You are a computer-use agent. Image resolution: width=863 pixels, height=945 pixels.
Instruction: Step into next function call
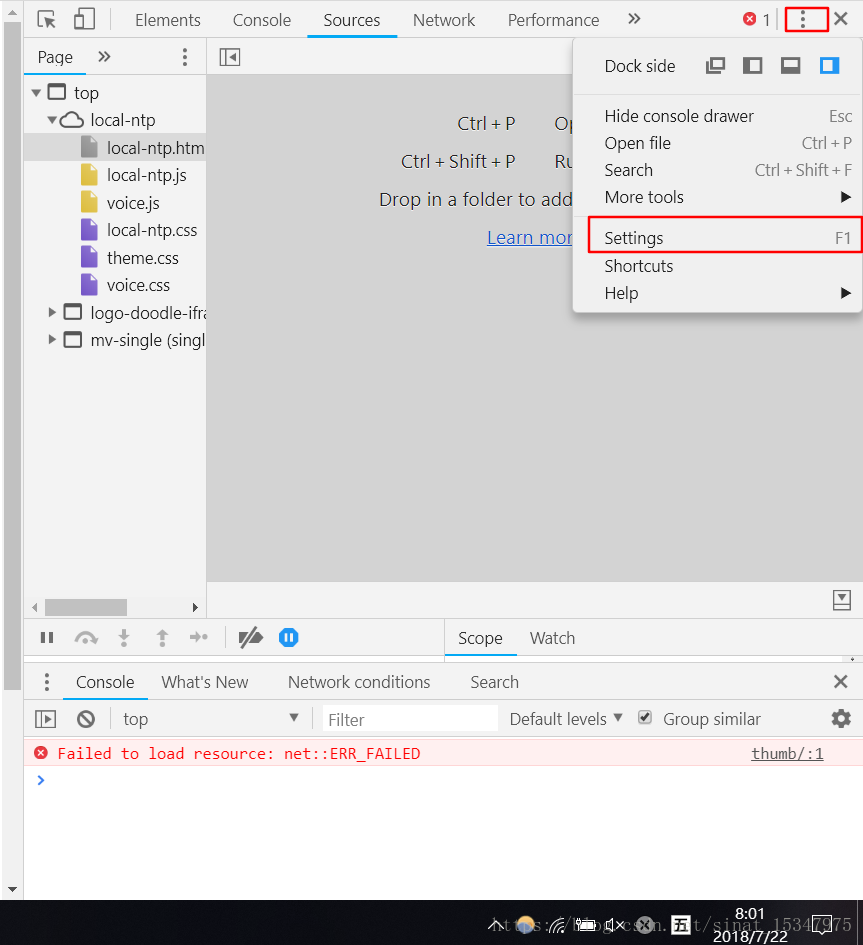124,638
